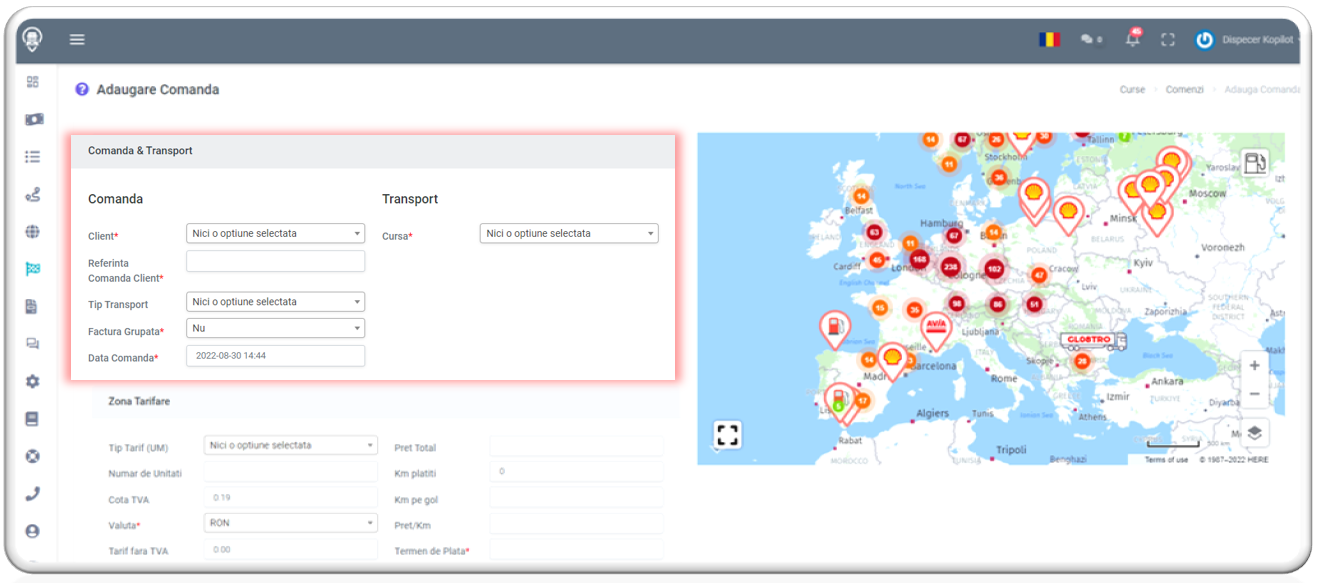Click the dashboard icon in sidebar
Viewport: 1319px width, 583px height.
click(33, 82)
